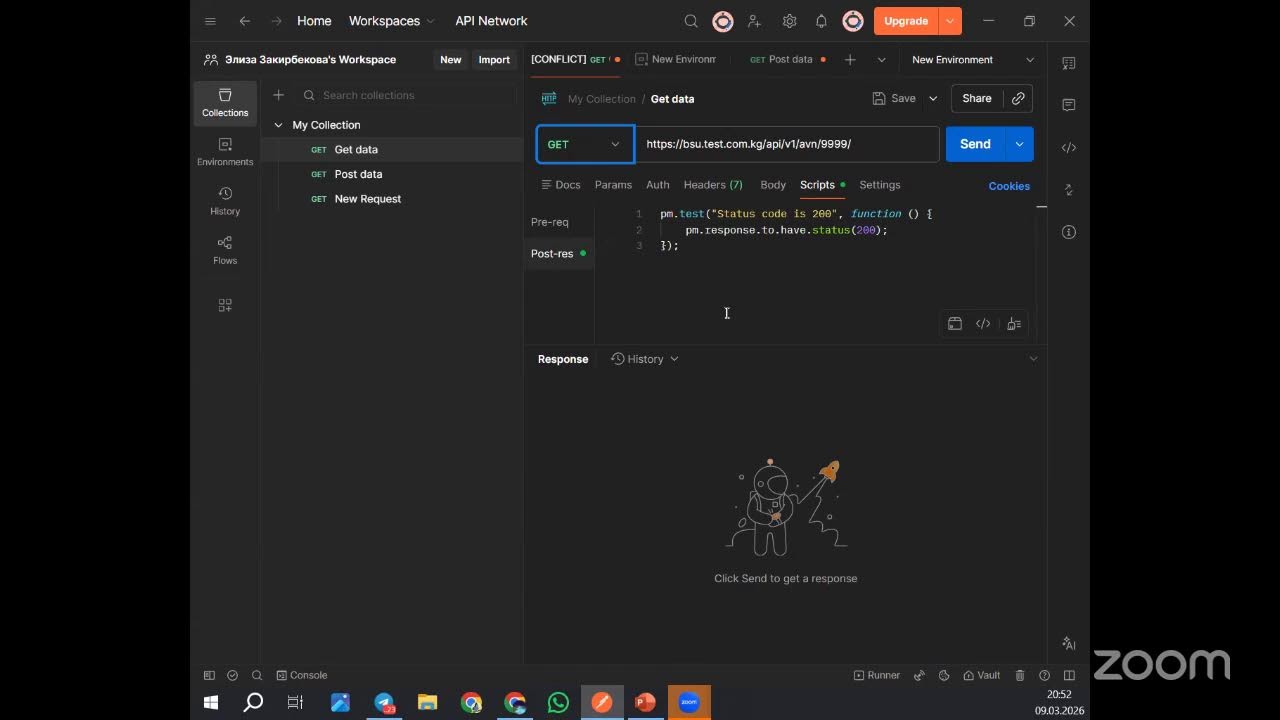Toggle the two-pane layout icon in status bar
Image resolution: width=1280 pixels, height=720 pixels.
pos(1069,675)
